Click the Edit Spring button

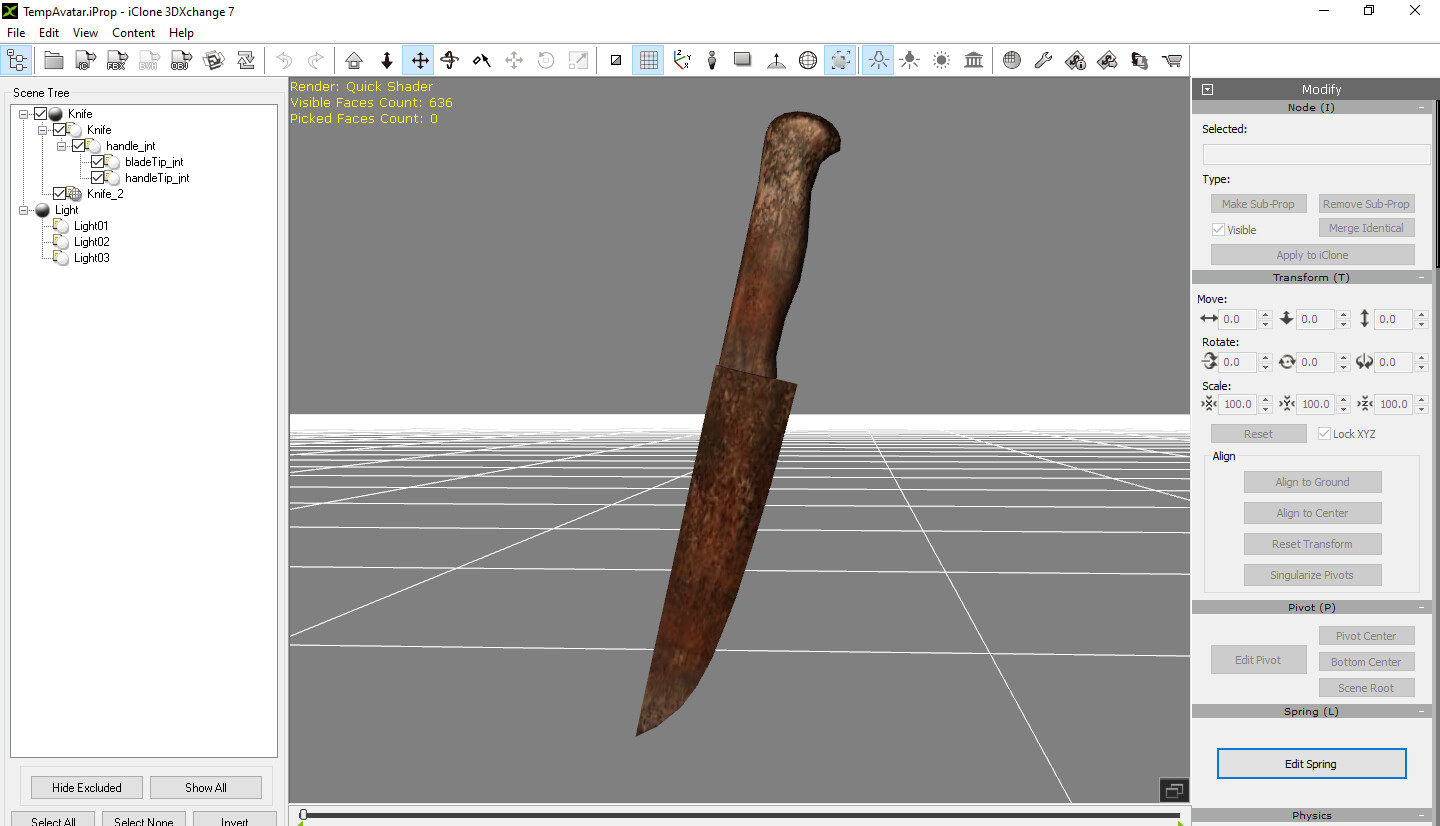tap(1311, 763)
